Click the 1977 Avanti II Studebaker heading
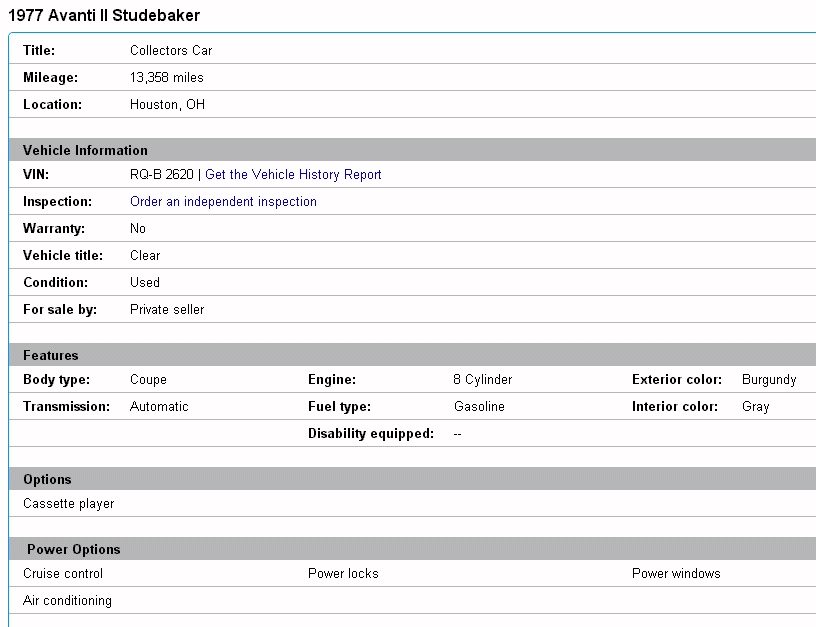 (x=104, y=16)
